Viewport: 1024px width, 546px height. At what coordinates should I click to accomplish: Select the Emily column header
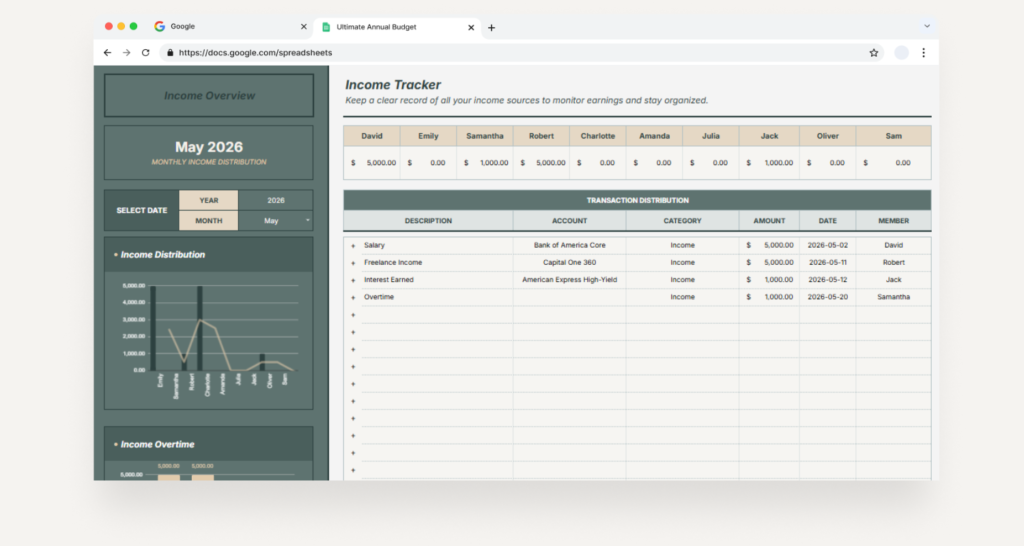[x=428, y=136]
